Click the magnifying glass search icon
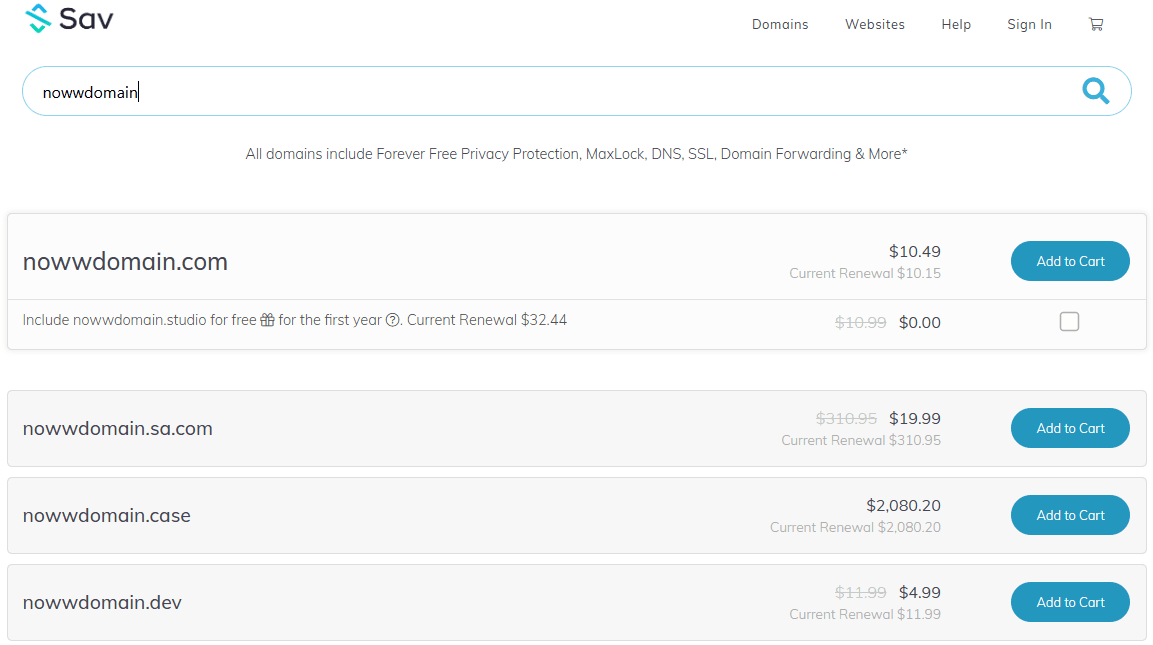The image size is (1153, 645). [1096, 91]
